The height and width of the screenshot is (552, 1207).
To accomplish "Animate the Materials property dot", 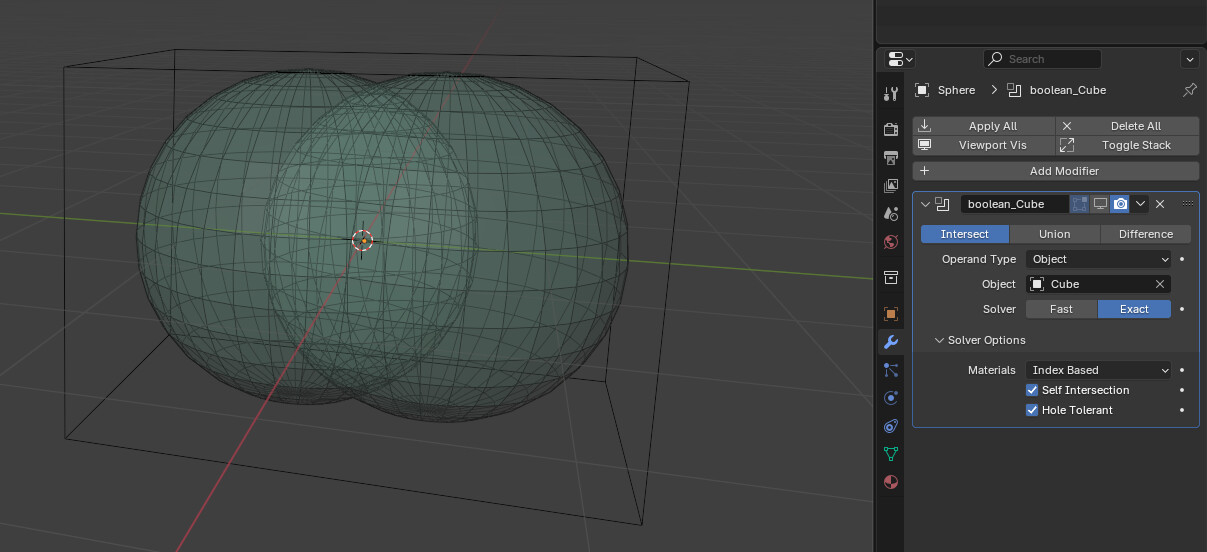I will (1182, 370).
